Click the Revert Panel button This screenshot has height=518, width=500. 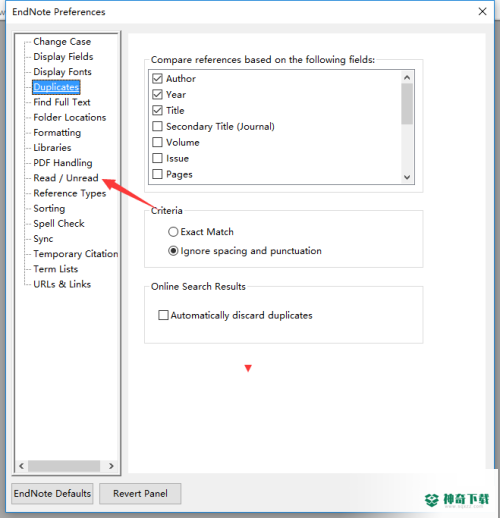click(140, 493)
